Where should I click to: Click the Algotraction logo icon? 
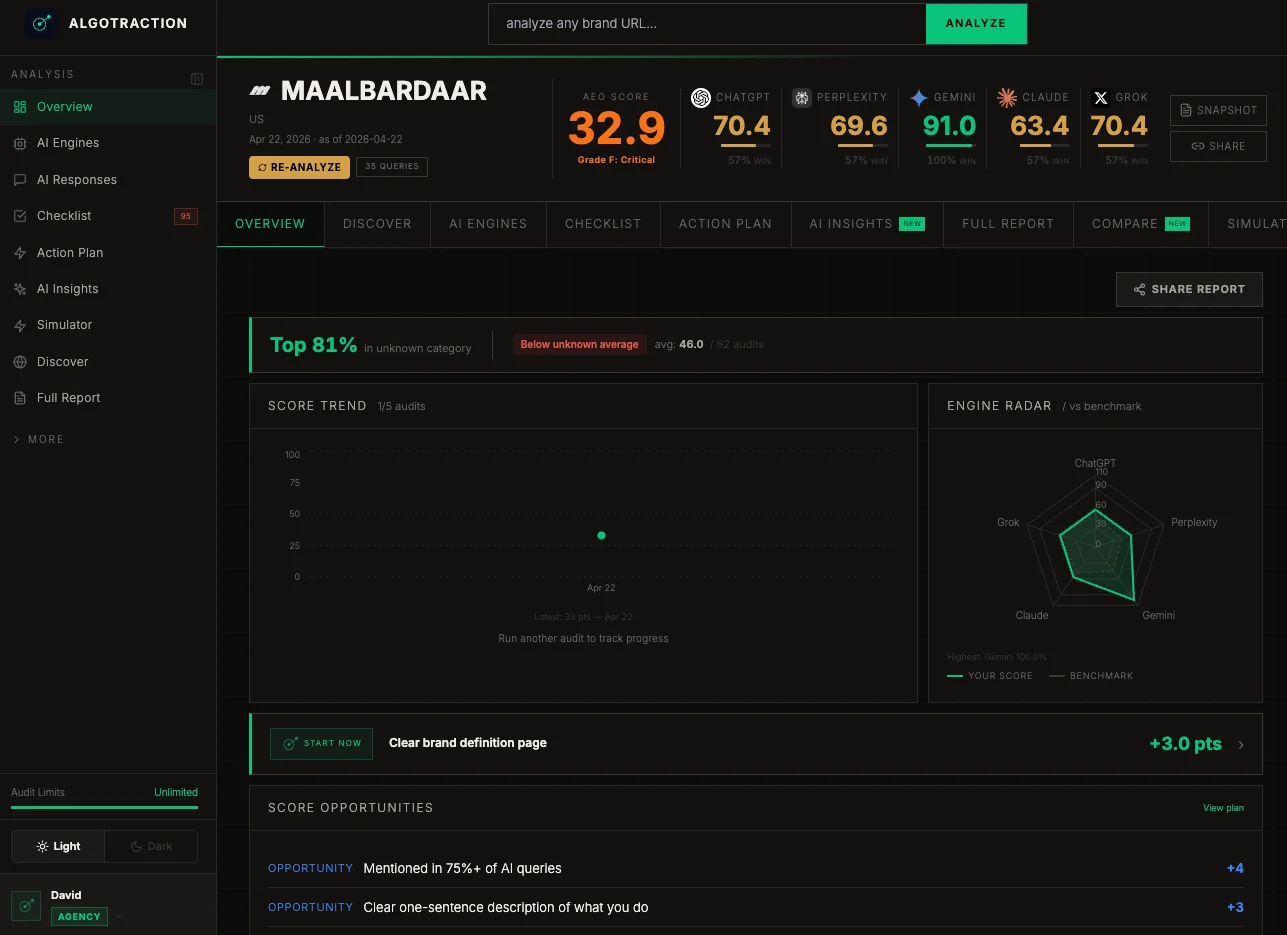point(41,23)
